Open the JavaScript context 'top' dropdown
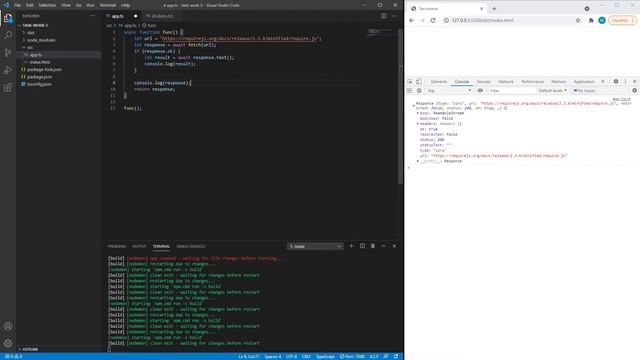 (449, 91)
